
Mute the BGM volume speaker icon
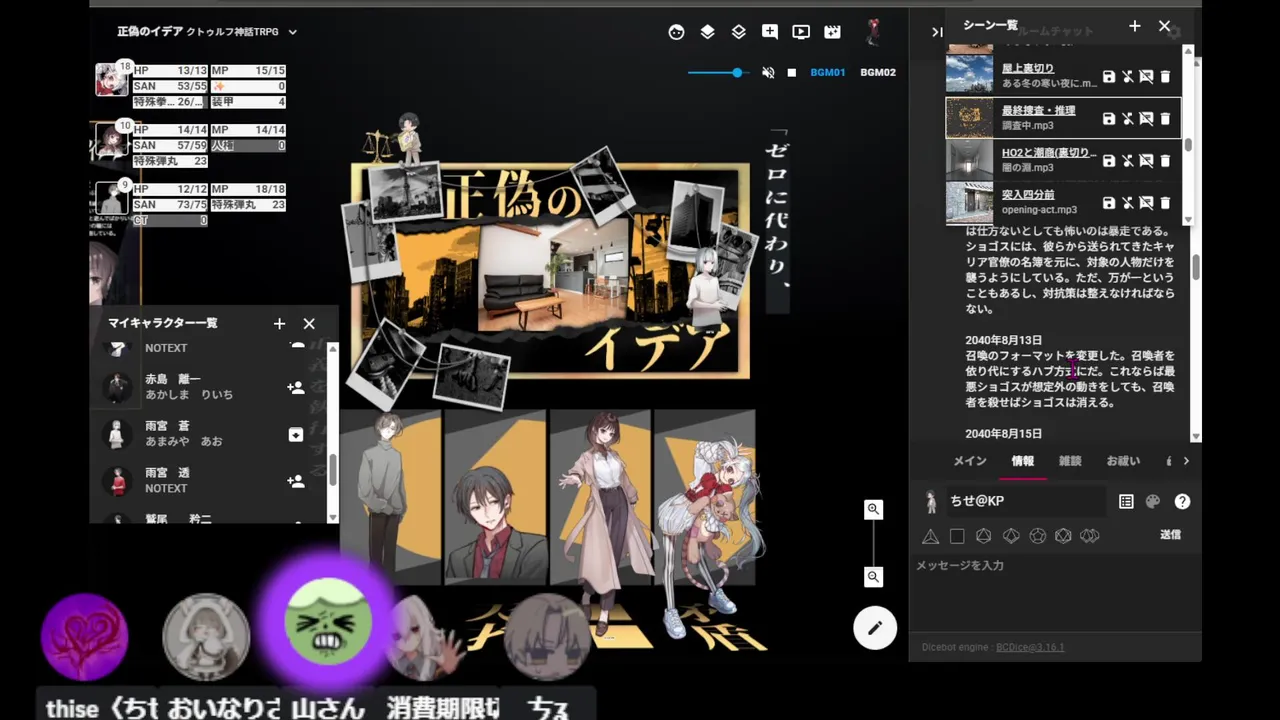point(768,72)
